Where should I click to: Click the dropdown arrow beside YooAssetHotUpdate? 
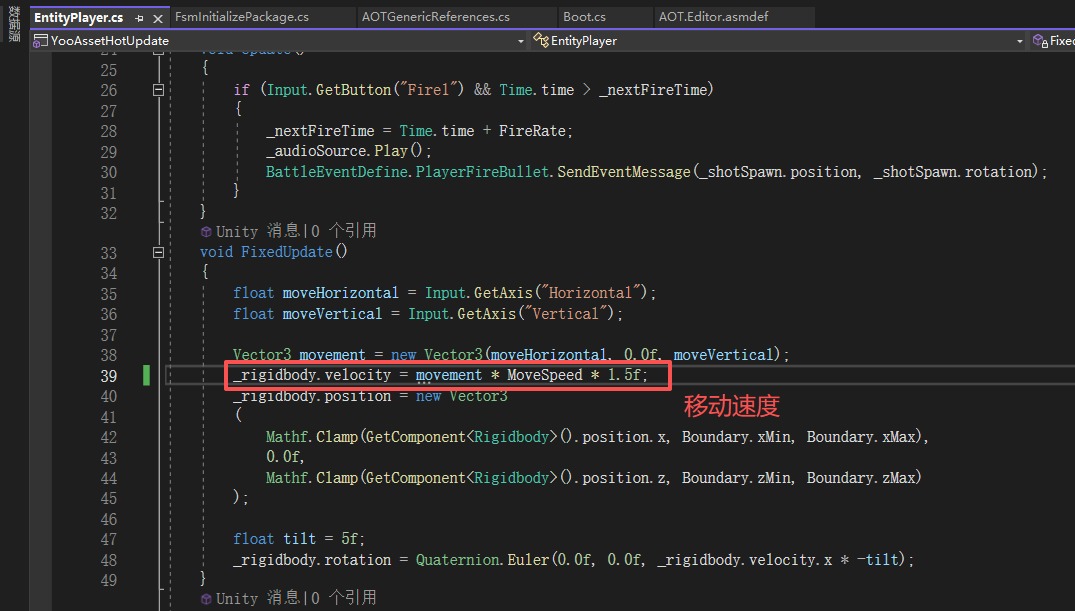pos(521,41)
